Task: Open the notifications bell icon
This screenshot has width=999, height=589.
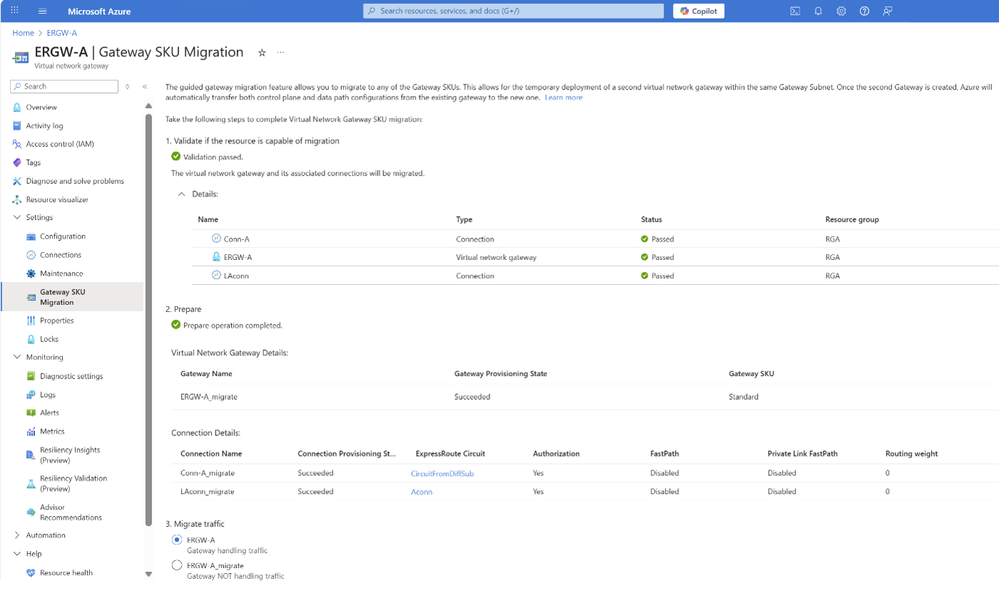Action: click(818, 11)
